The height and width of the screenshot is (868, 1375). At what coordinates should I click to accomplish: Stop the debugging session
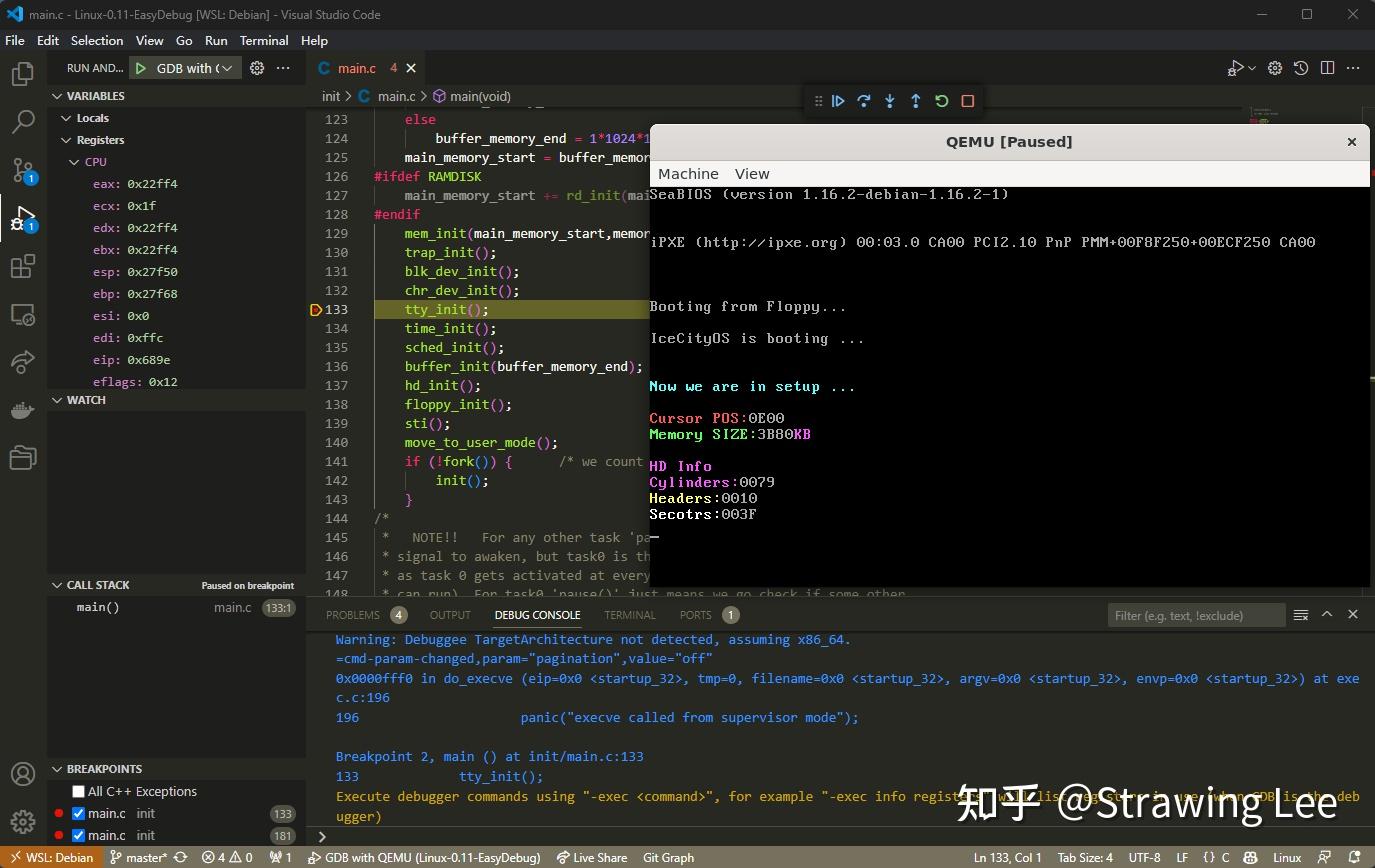(967, 101)
